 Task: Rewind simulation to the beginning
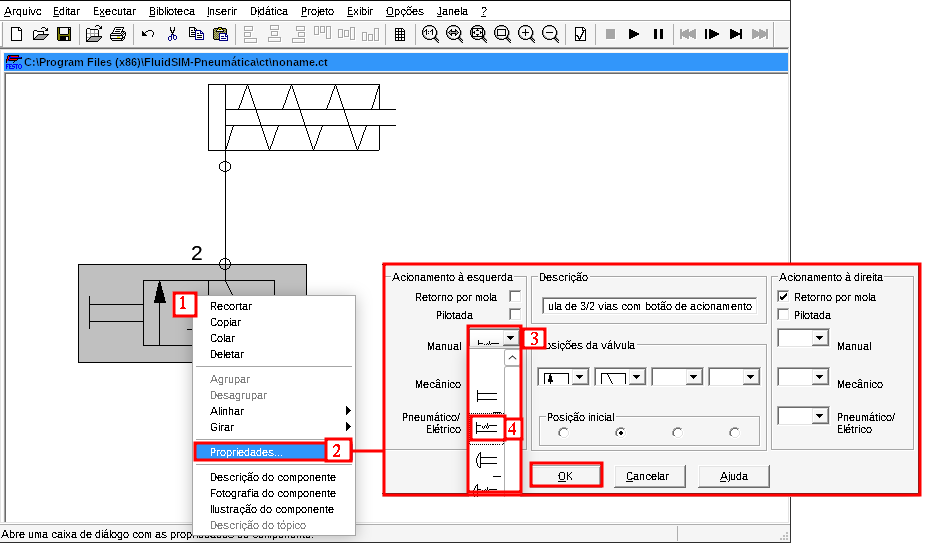coord(688,34)
